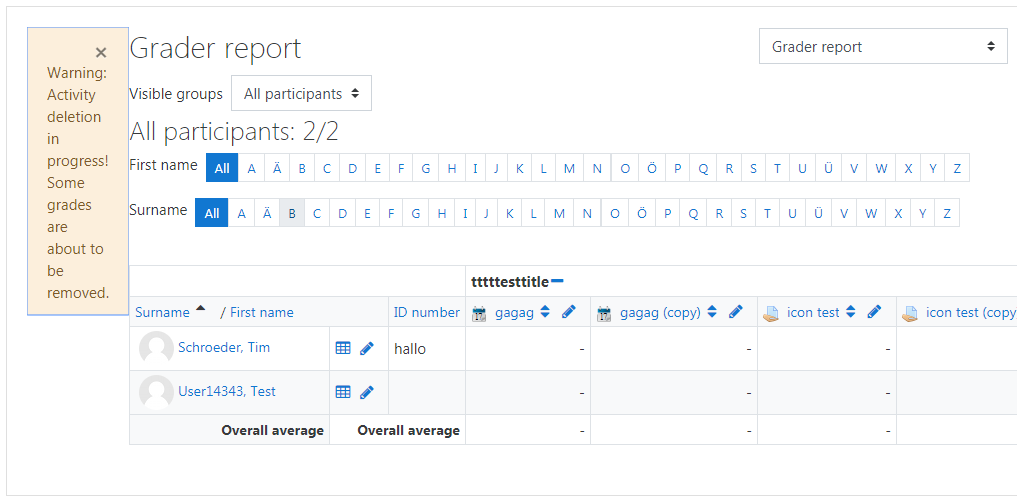This screenshot has width=1017, height=503.
Task: Open the Schroeder, Tim profile link
Action: (x=224, y=347)
